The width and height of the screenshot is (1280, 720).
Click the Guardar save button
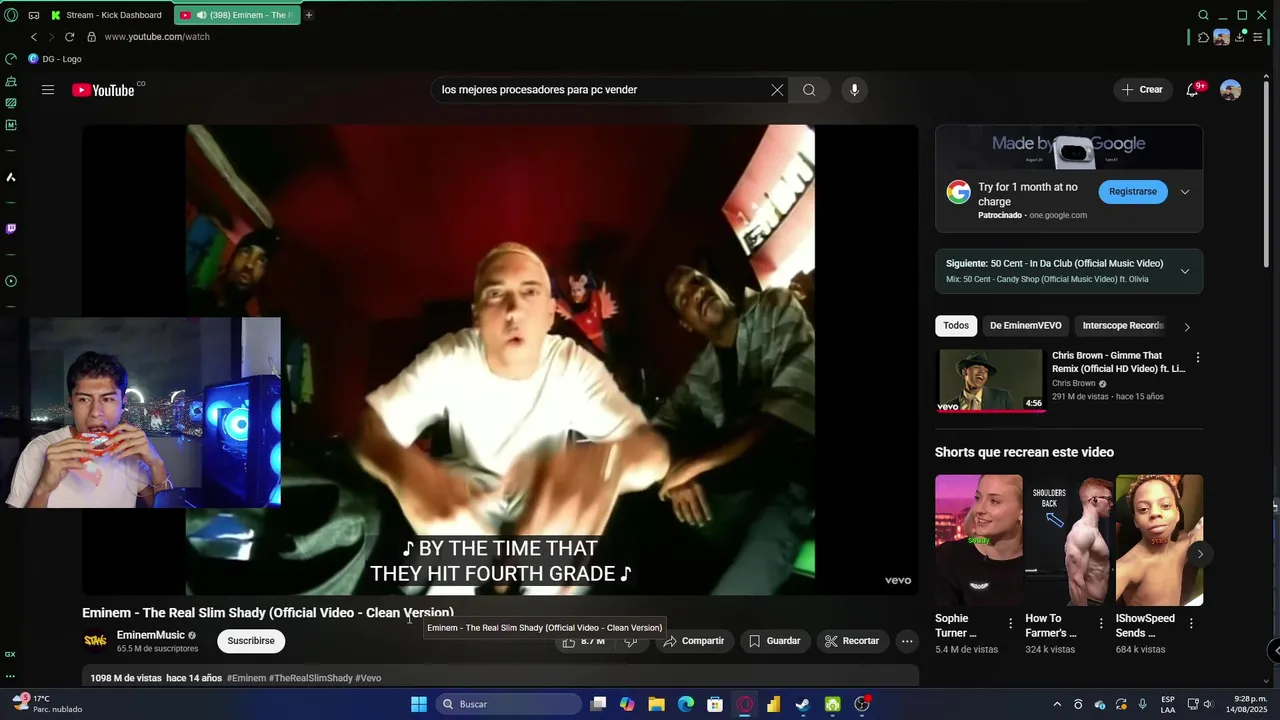pyautogui.click(x=774, y=641)
